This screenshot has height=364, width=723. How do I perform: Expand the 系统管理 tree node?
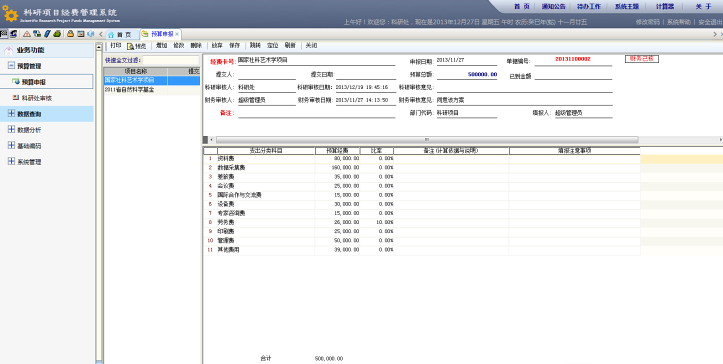(11, 161)
